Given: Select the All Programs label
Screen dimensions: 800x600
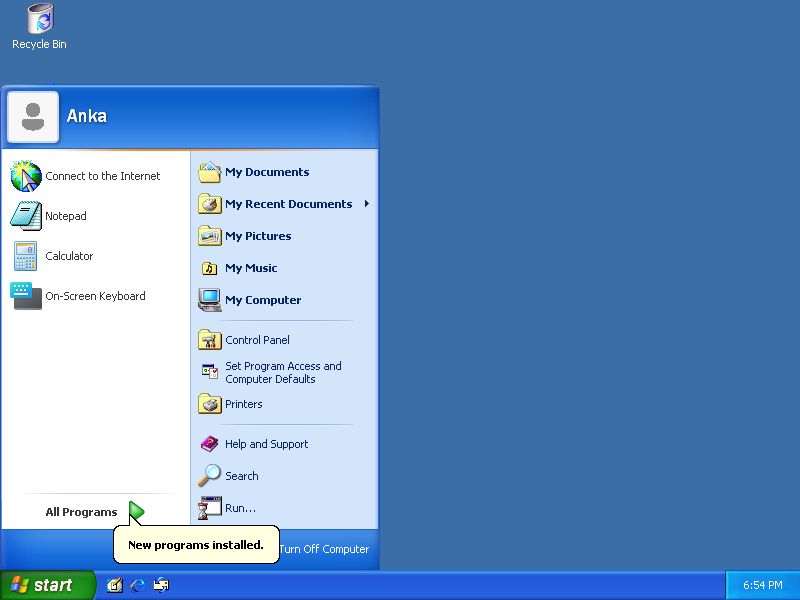Looking at the screenshot, I should pos(81,512).
